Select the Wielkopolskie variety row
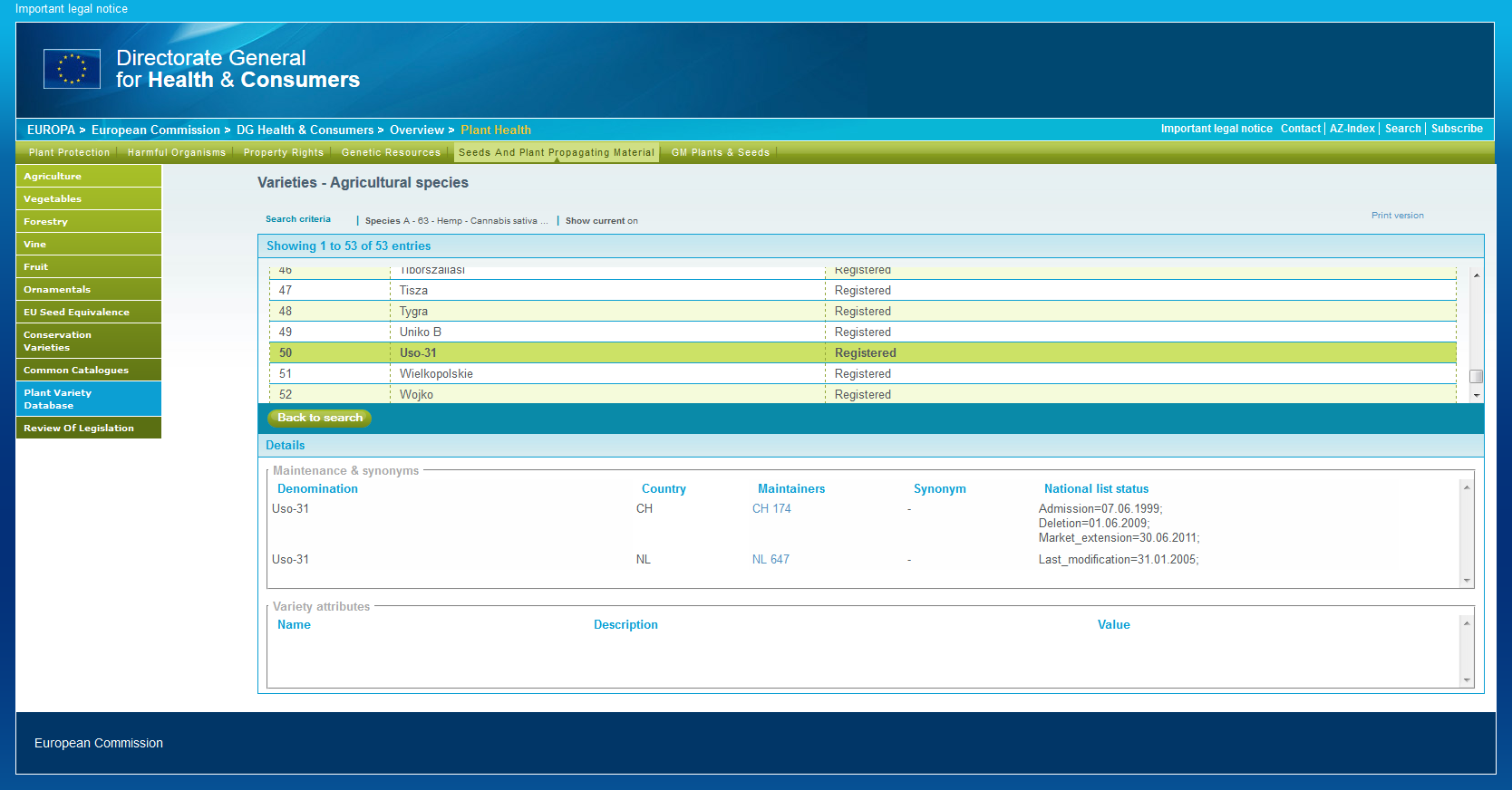This screenshot has width=1512, height=790. [436, 374]
